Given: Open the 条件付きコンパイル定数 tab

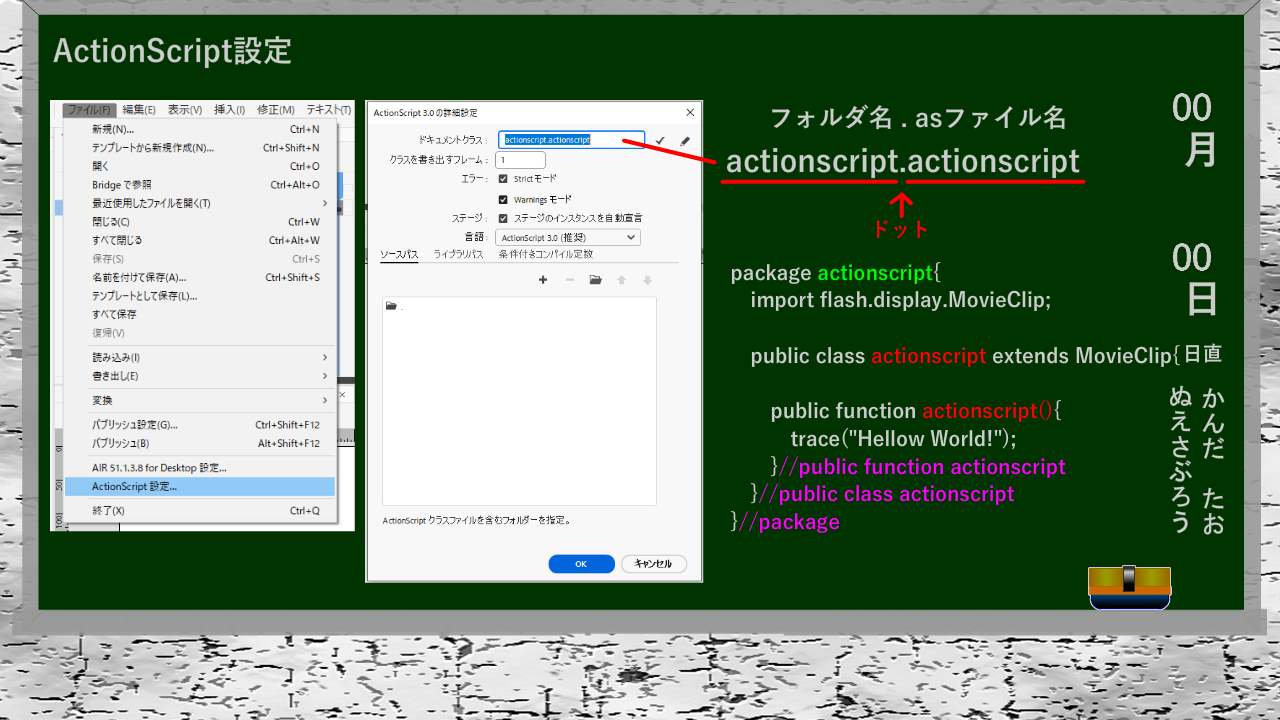Looking at the screenshot, I should 546,255.
